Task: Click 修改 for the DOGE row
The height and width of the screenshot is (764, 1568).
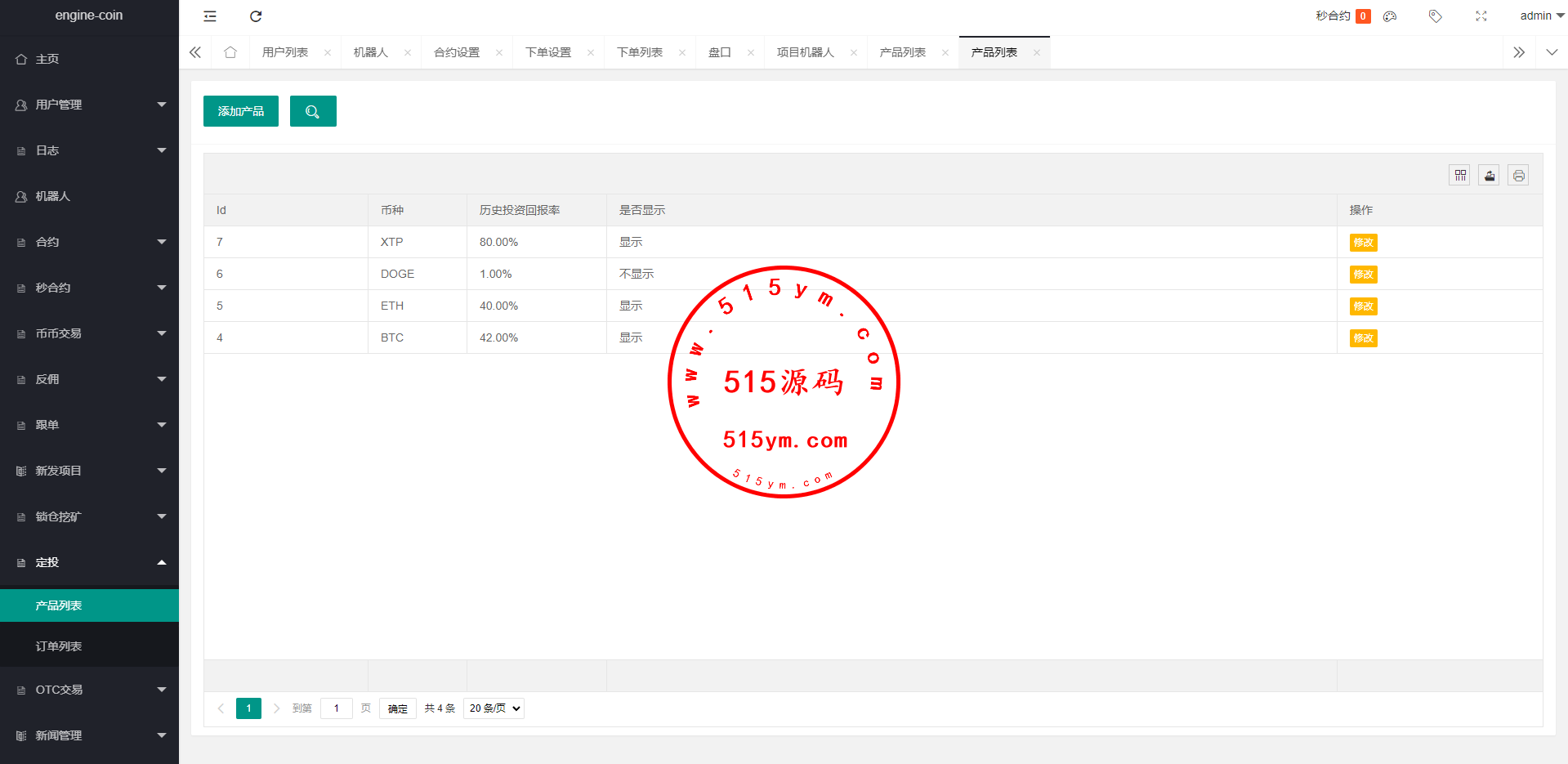Action: point(1363,275)
